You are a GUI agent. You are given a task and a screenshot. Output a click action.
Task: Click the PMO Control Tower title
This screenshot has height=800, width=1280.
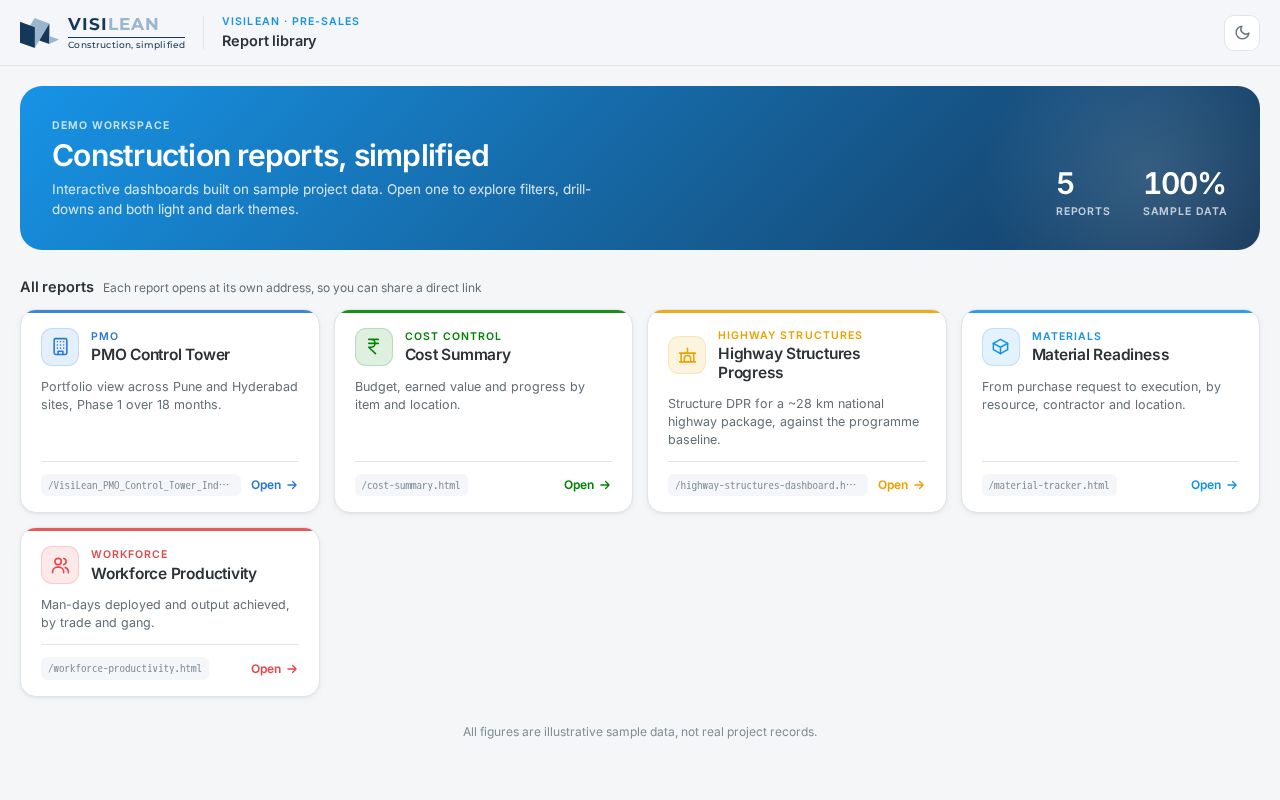pos(160,355)
